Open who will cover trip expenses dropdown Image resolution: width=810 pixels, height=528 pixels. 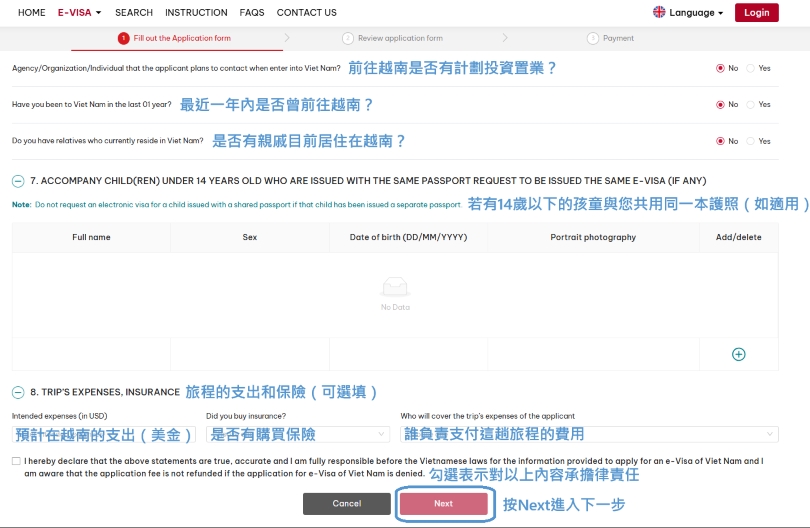(589, 434)
